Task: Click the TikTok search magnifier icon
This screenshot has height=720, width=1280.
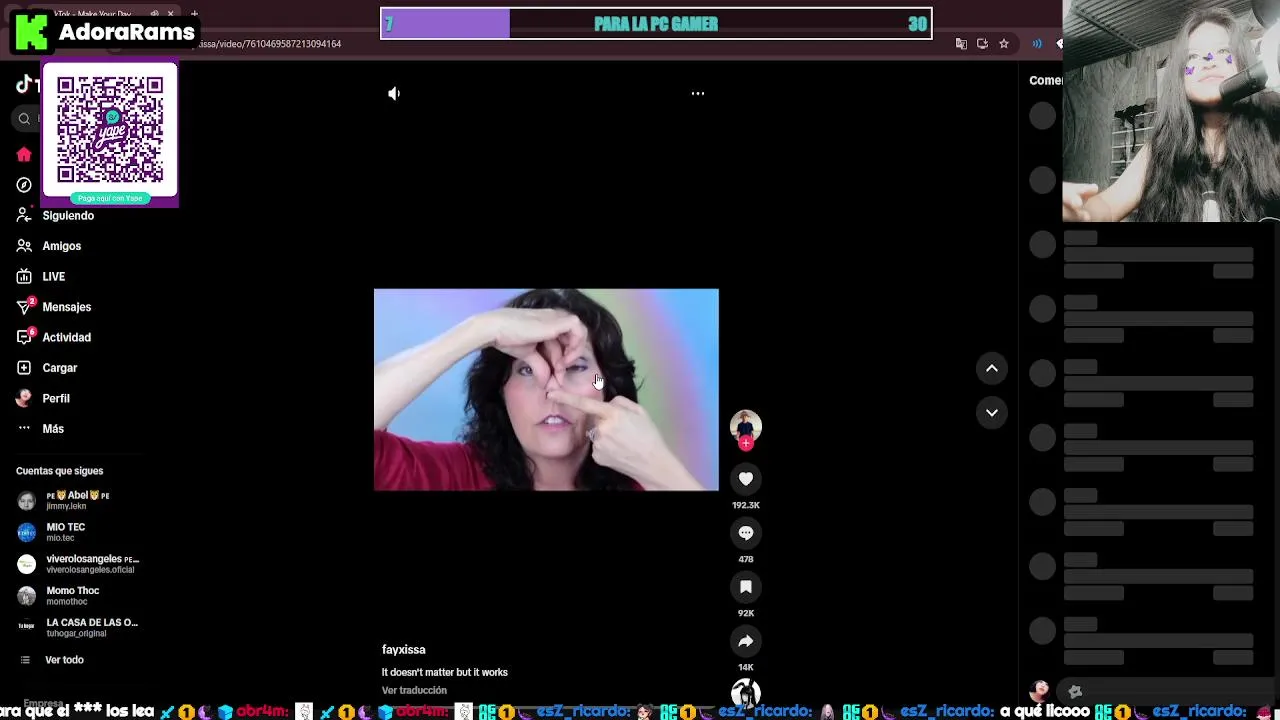Action: click(x=24, y=119)
